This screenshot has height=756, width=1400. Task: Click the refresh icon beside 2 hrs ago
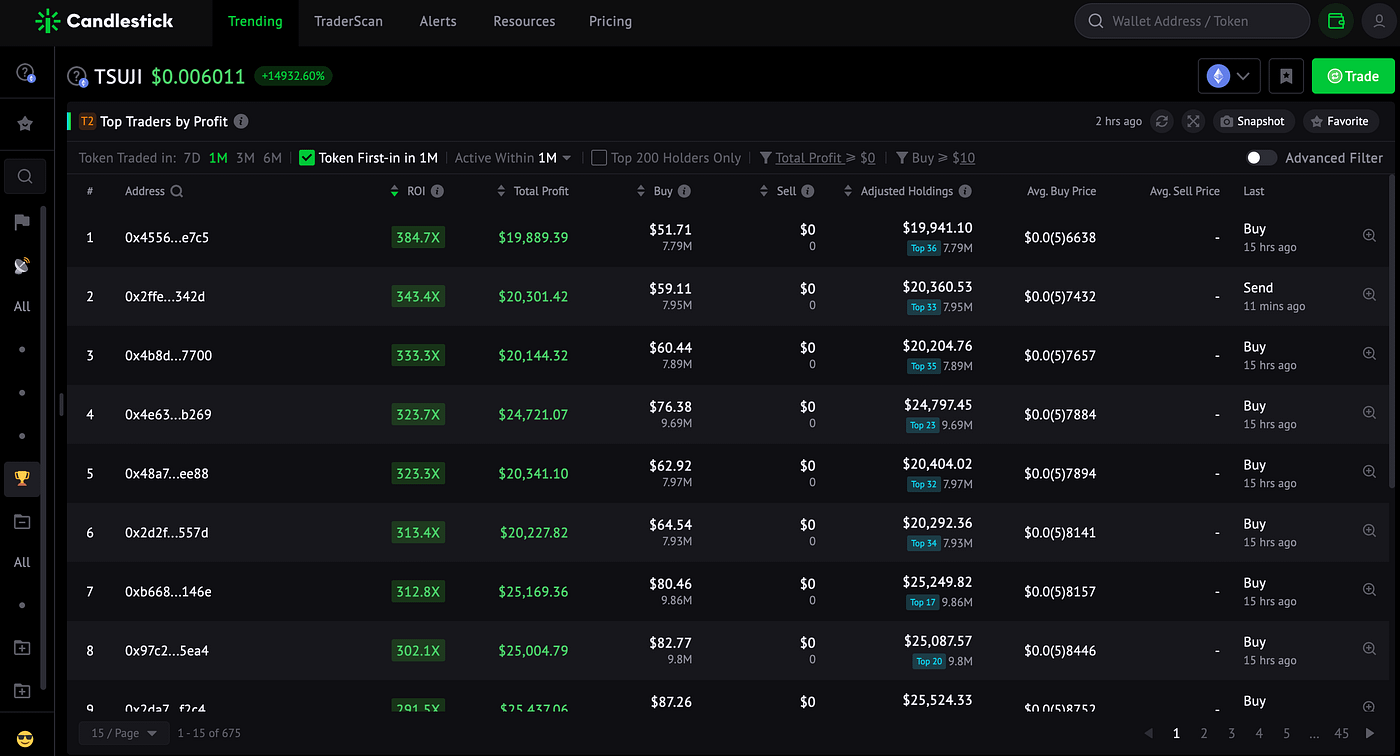1162,121
